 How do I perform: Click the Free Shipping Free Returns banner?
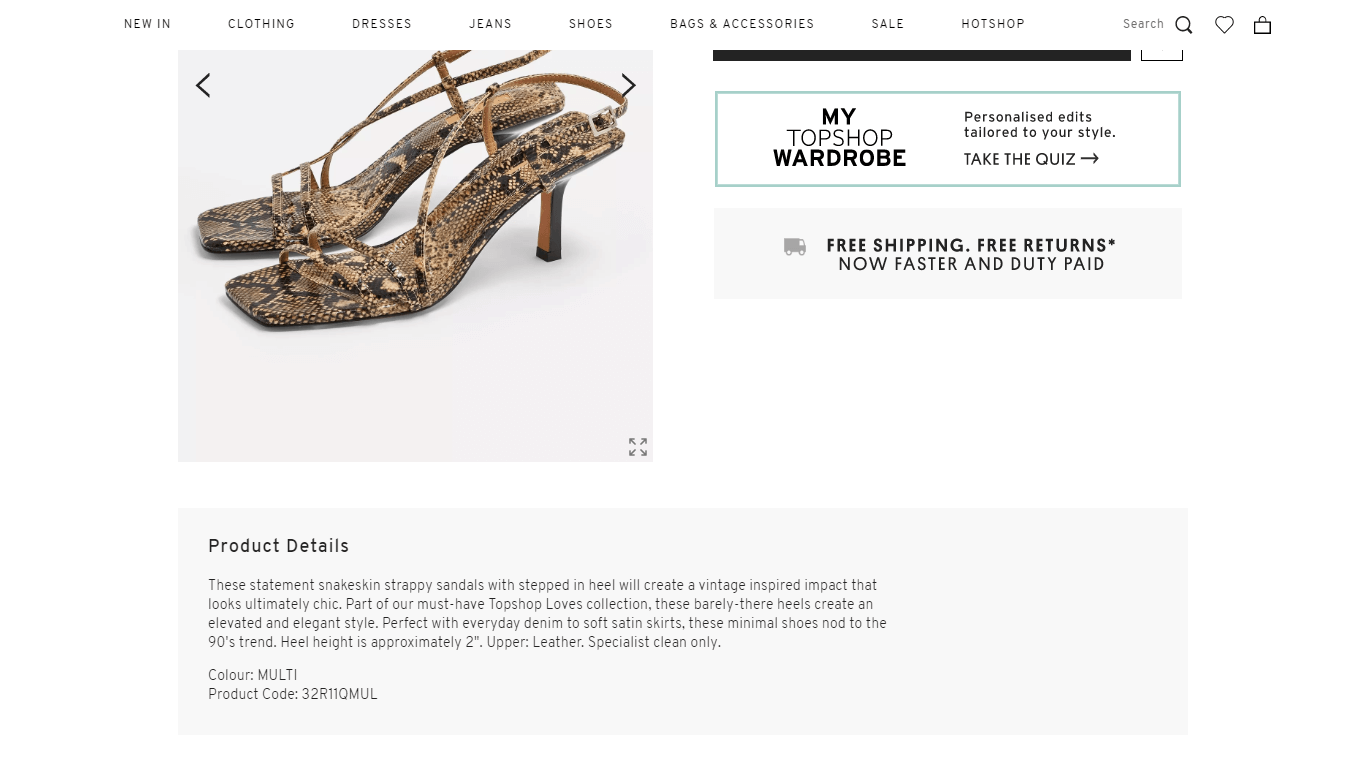coord(948,254)
